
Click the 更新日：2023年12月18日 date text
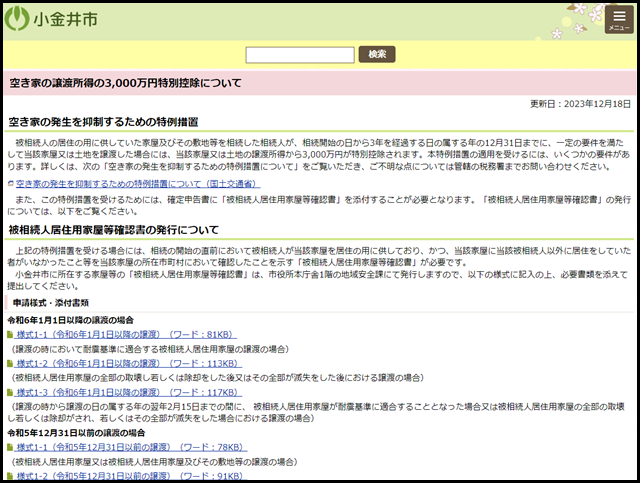580,104
